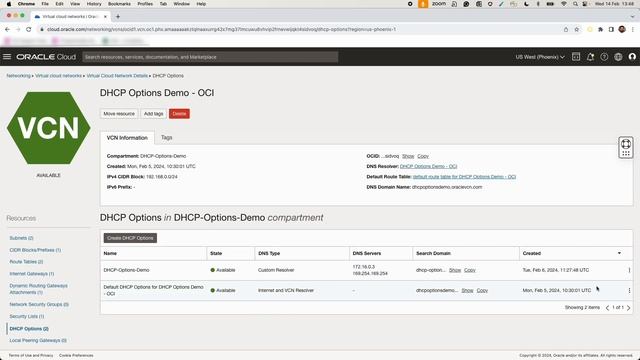Open Network Security Groups resource
The image size is (640, 360).
(x=39, y=304)
